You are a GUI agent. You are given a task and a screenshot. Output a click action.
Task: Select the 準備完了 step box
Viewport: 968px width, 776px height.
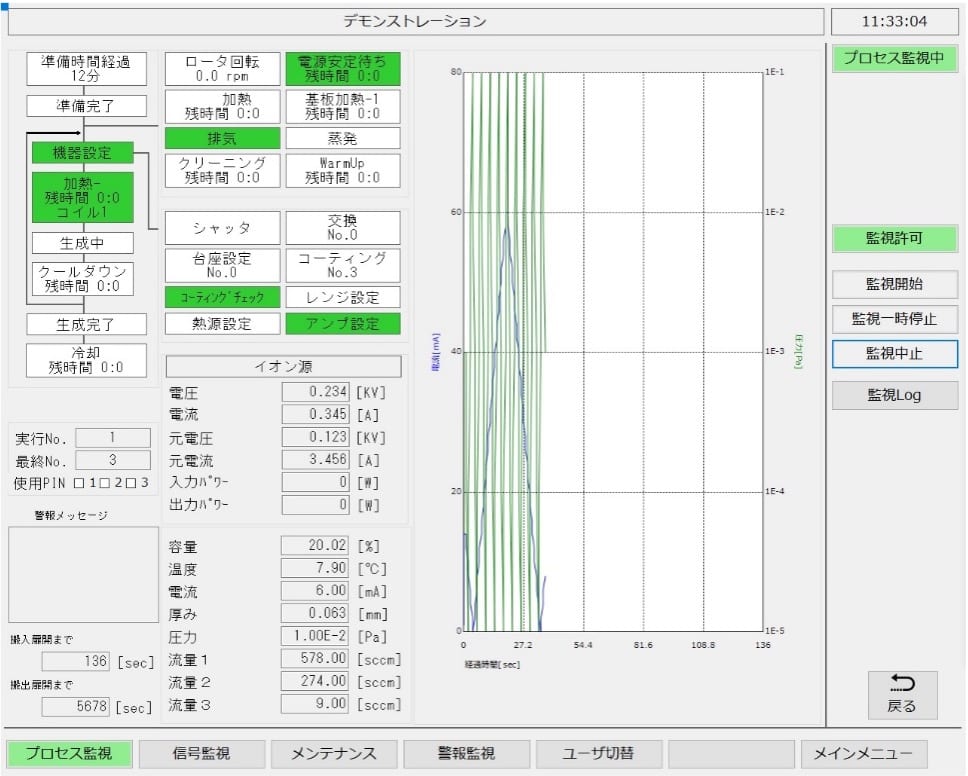(86, 106)
